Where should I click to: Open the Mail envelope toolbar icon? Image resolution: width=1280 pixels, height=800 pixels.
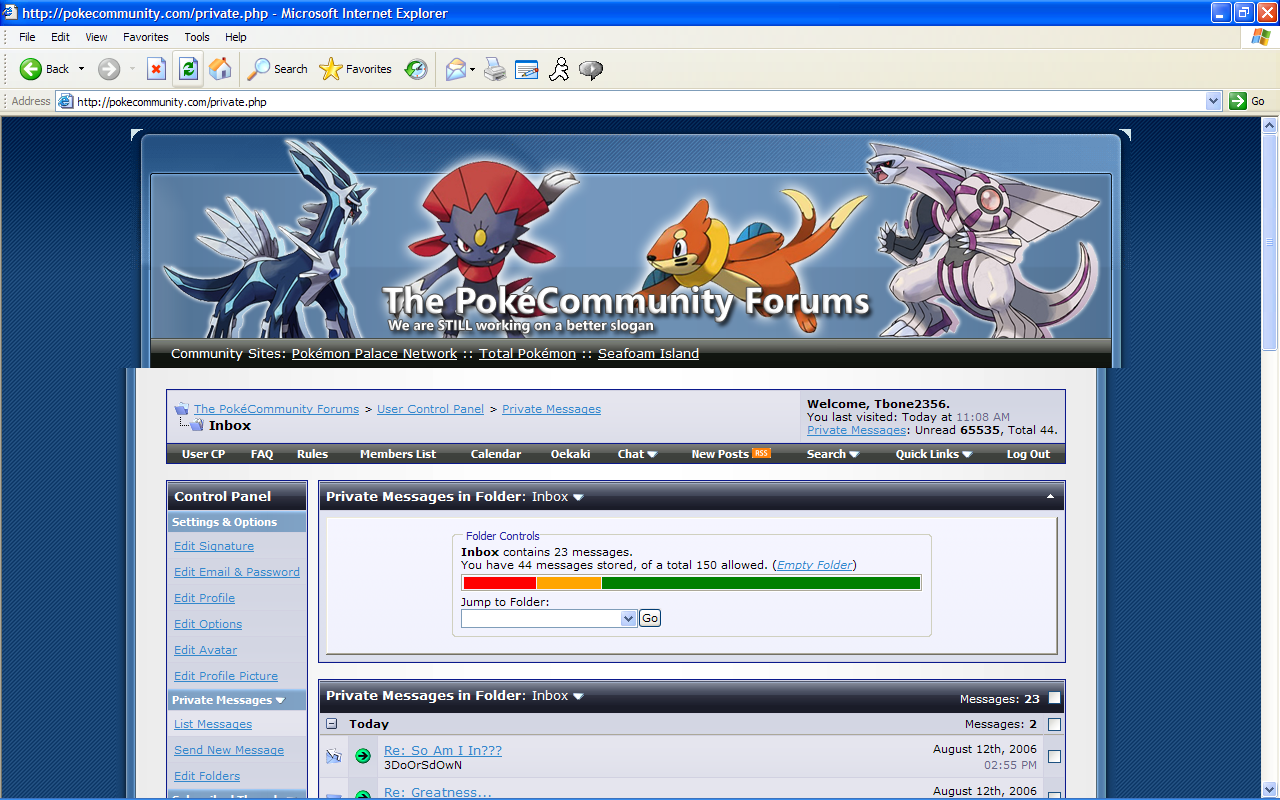click(456, 69)
